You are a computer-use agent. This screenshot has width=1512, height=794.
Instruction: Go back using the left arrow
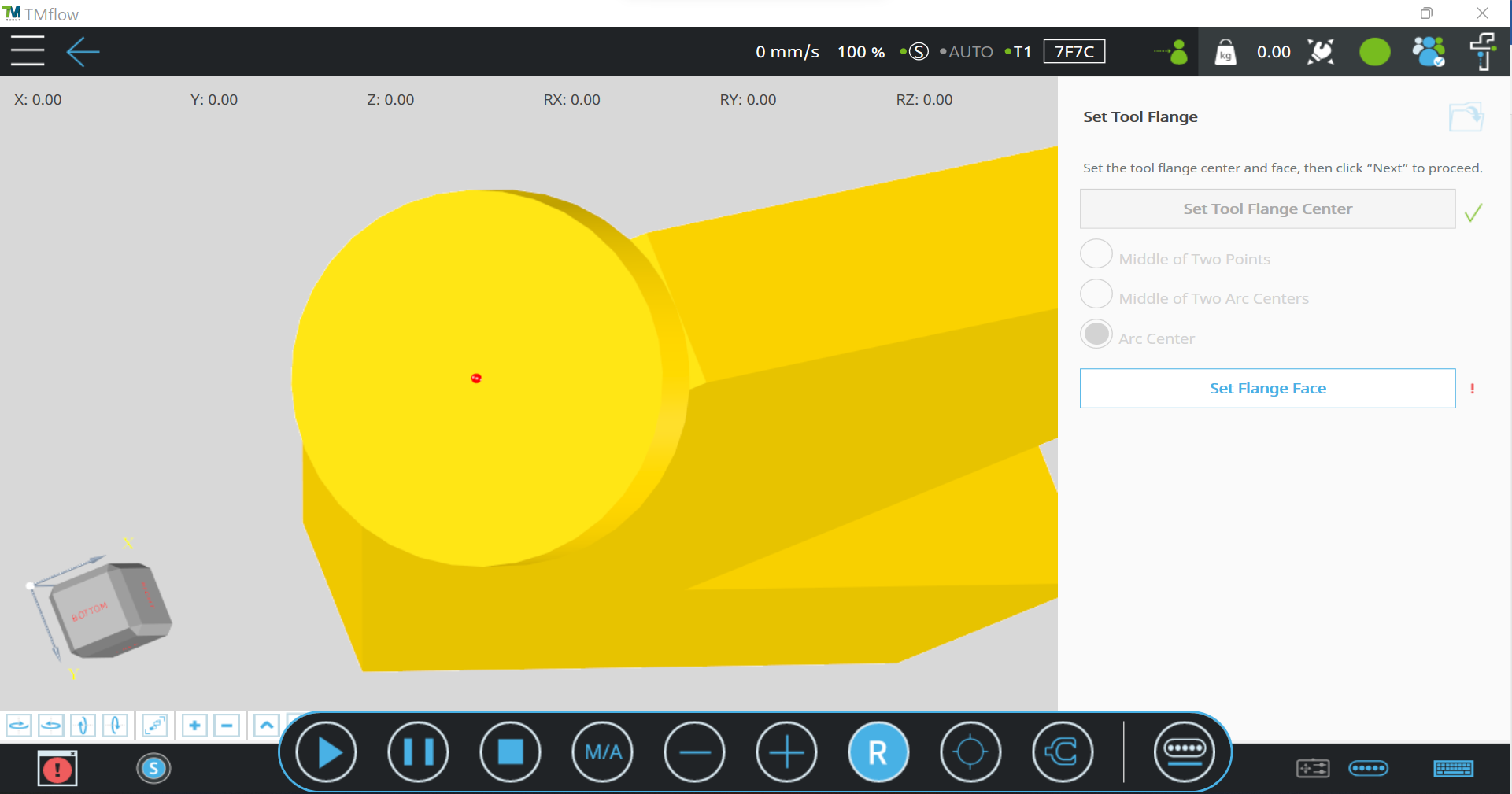pyautogui.click(x=83, y=52)
